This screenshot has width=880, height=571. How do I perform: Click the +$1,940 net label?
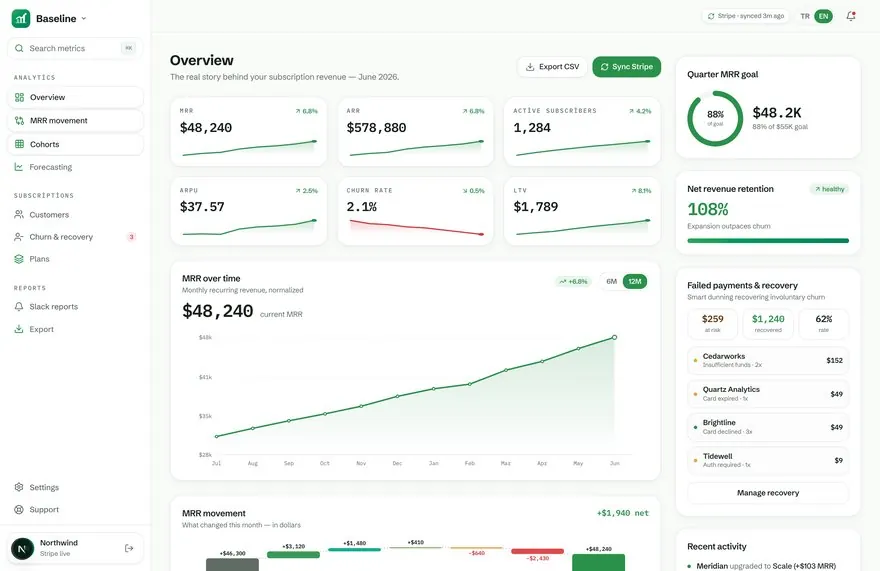(x=622, y=513)
